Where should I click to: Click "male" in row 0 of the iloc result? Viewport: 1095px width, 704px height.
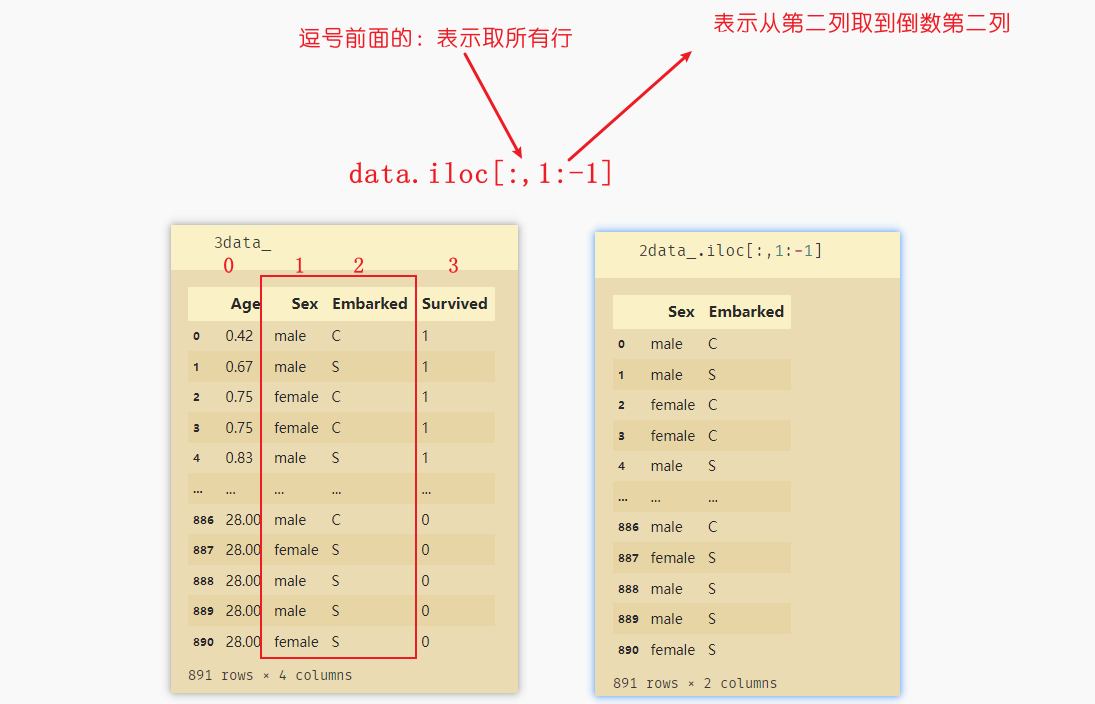(666, 344)
